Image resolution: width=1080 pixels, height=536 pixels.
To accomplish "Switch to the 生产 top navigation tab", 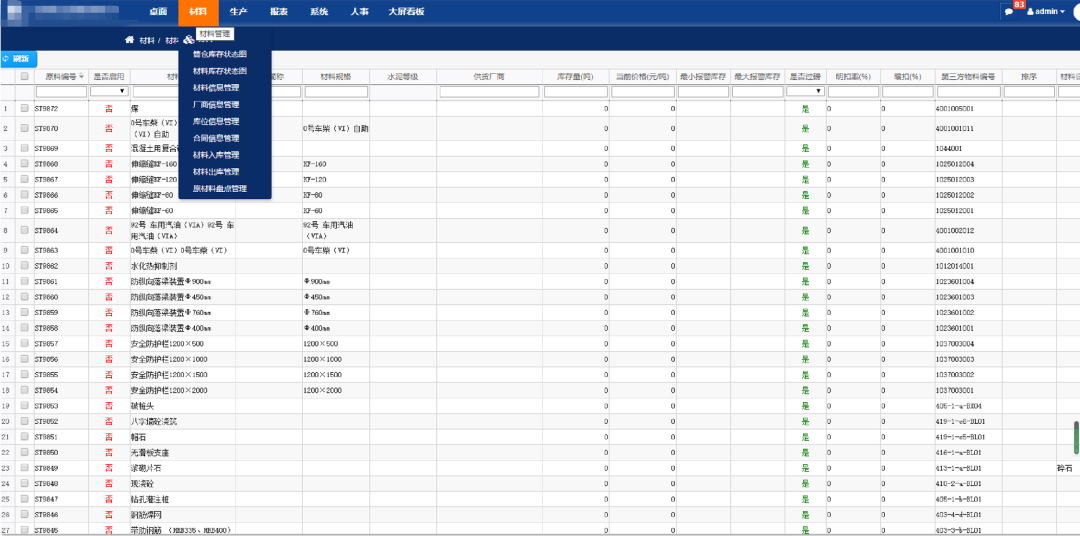I will [x=238, y=12].
